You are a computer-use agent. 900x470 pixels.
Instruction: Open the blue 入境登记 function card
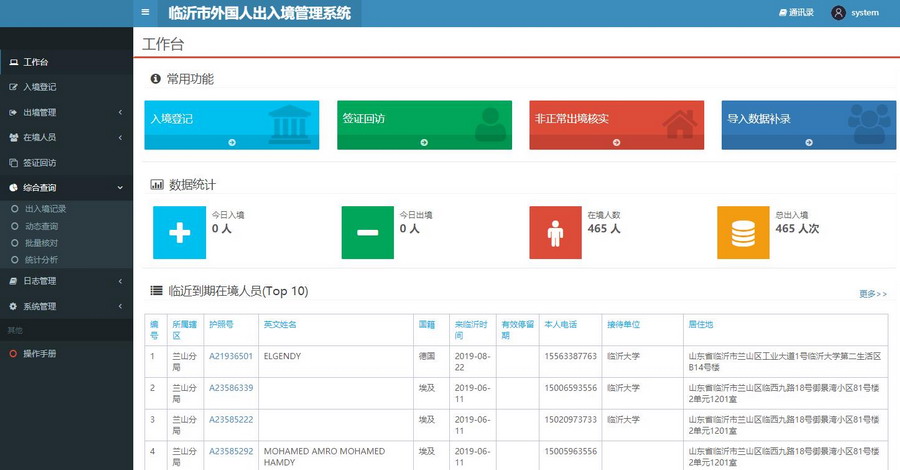tap(231, 125)
